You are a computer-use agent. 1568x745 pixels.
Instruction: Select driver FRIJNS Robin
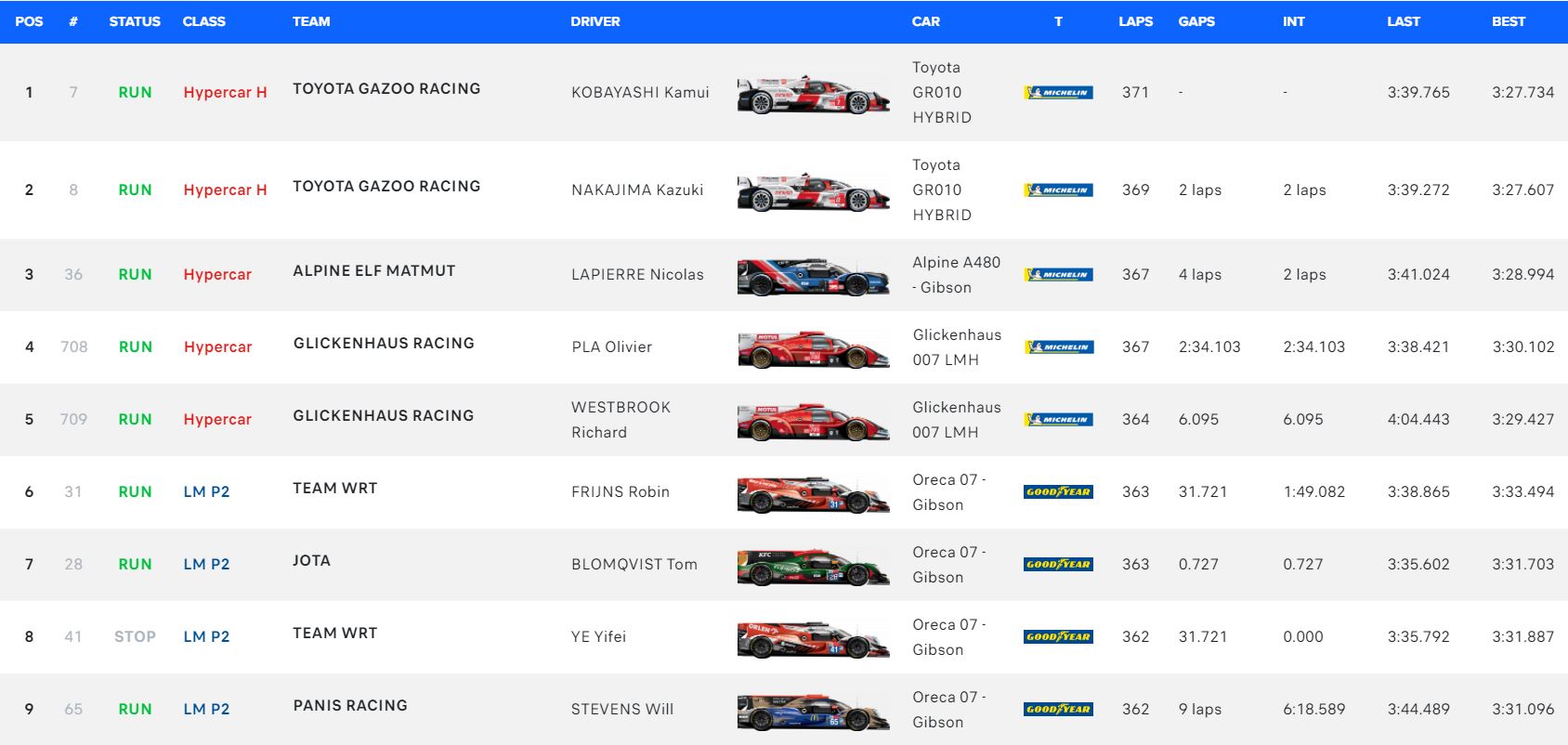pos(621,492)
